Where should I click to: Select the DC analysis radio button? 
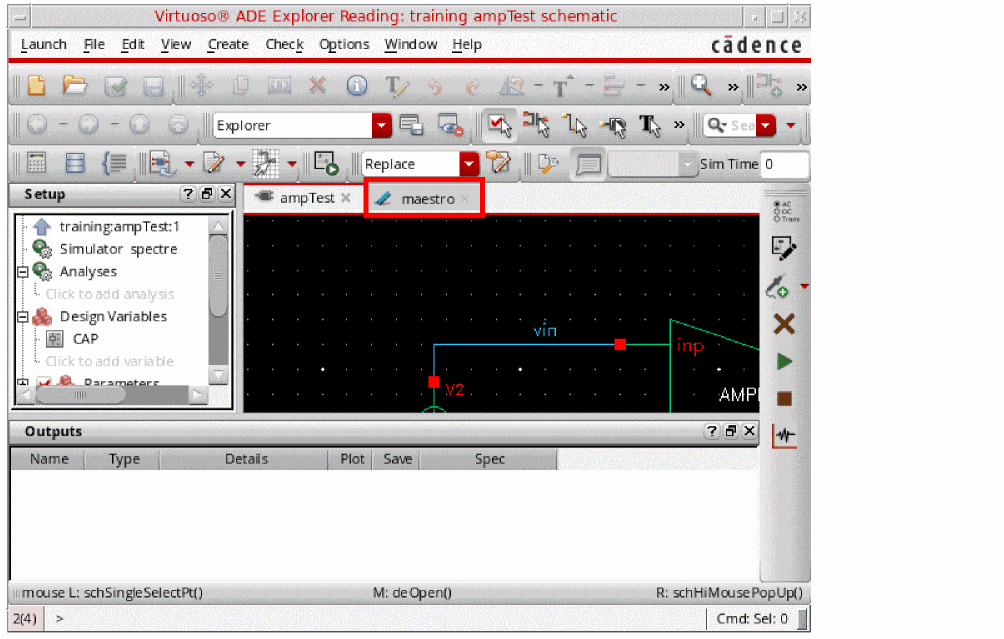pos(777,211)
